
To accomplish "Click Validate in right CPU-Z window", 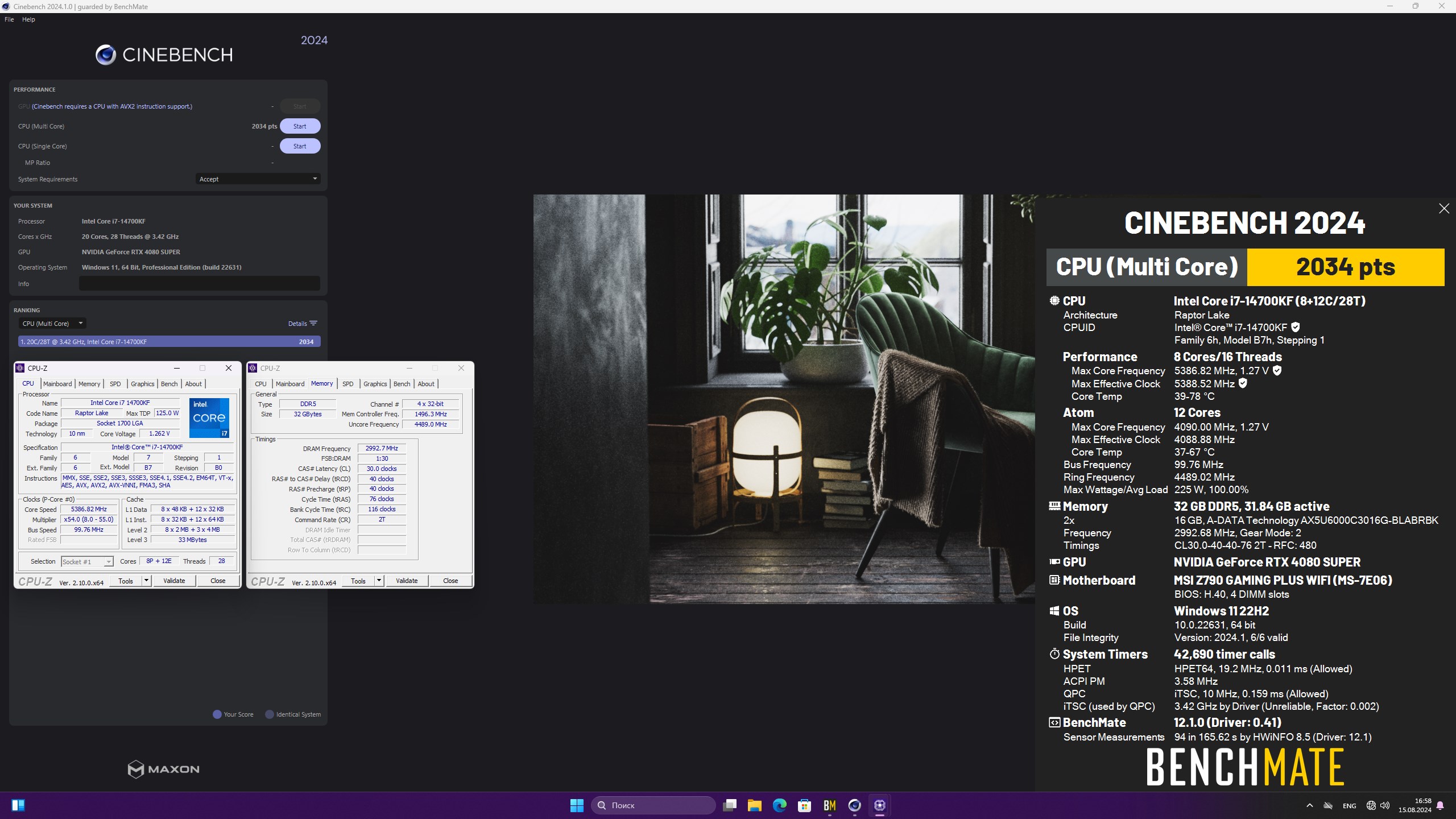I will (407, 581).
